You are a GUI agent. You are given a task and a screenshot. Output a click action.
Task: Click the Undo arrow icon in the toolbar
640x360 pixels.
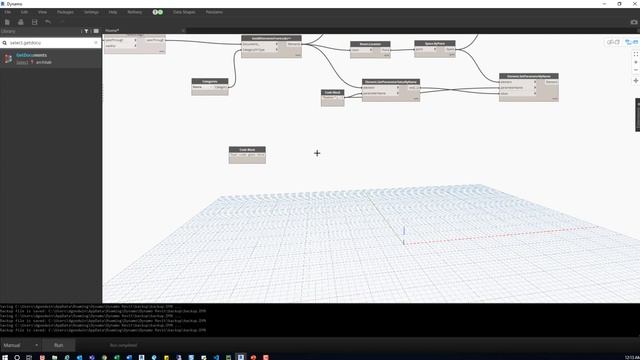point(48,22)
